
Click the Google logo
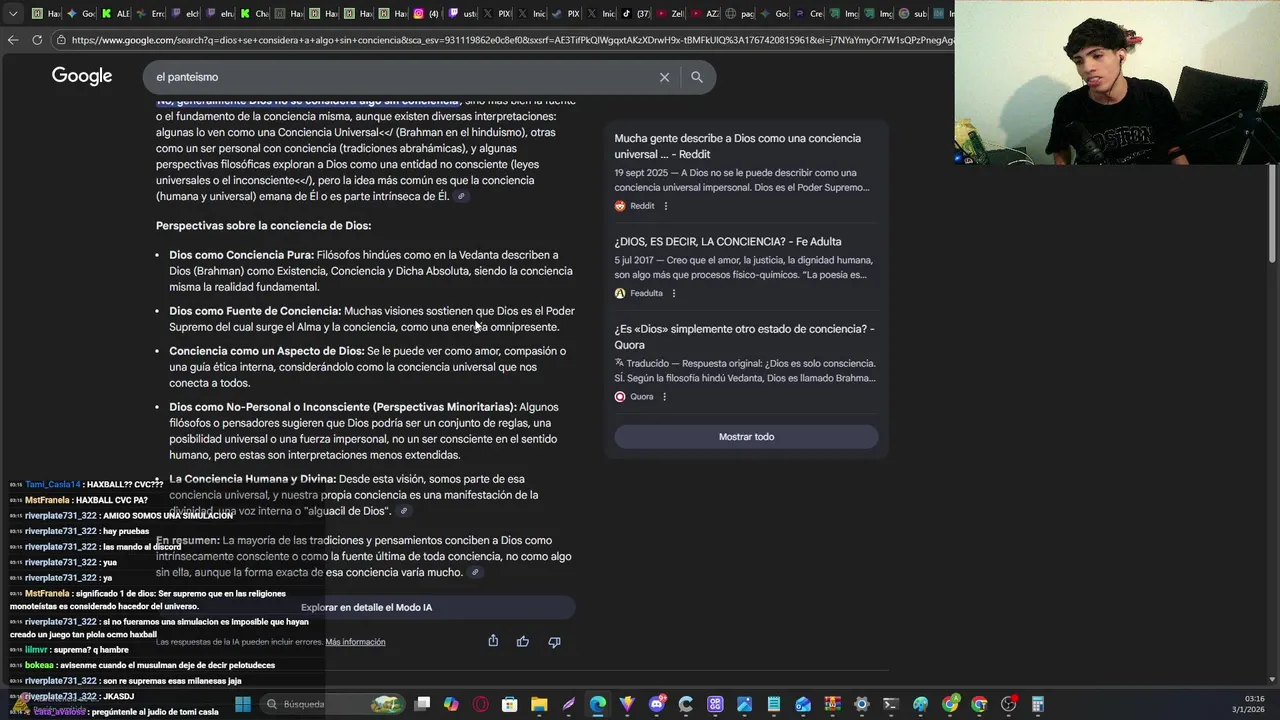click(82, 77)
